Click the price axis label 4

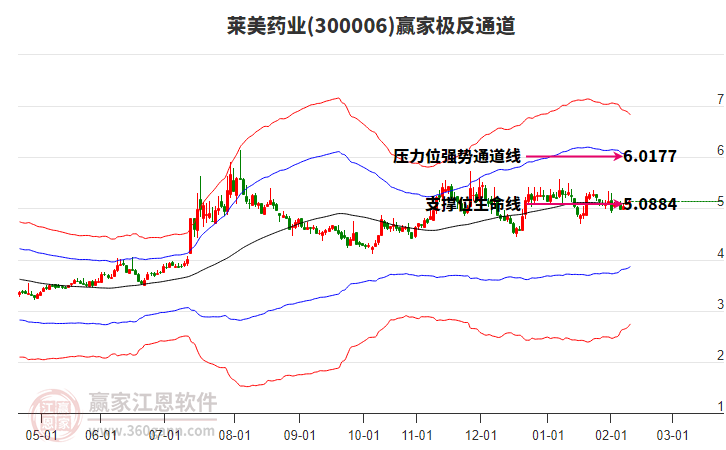click(x=720, y=253)
